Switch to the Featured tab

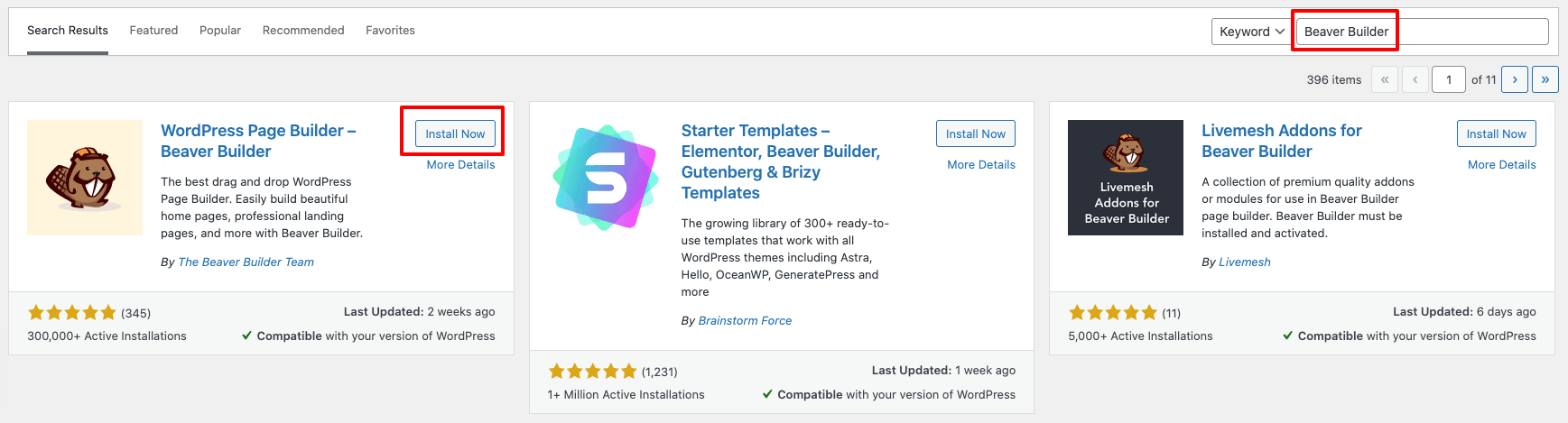(x=153, y=31)
